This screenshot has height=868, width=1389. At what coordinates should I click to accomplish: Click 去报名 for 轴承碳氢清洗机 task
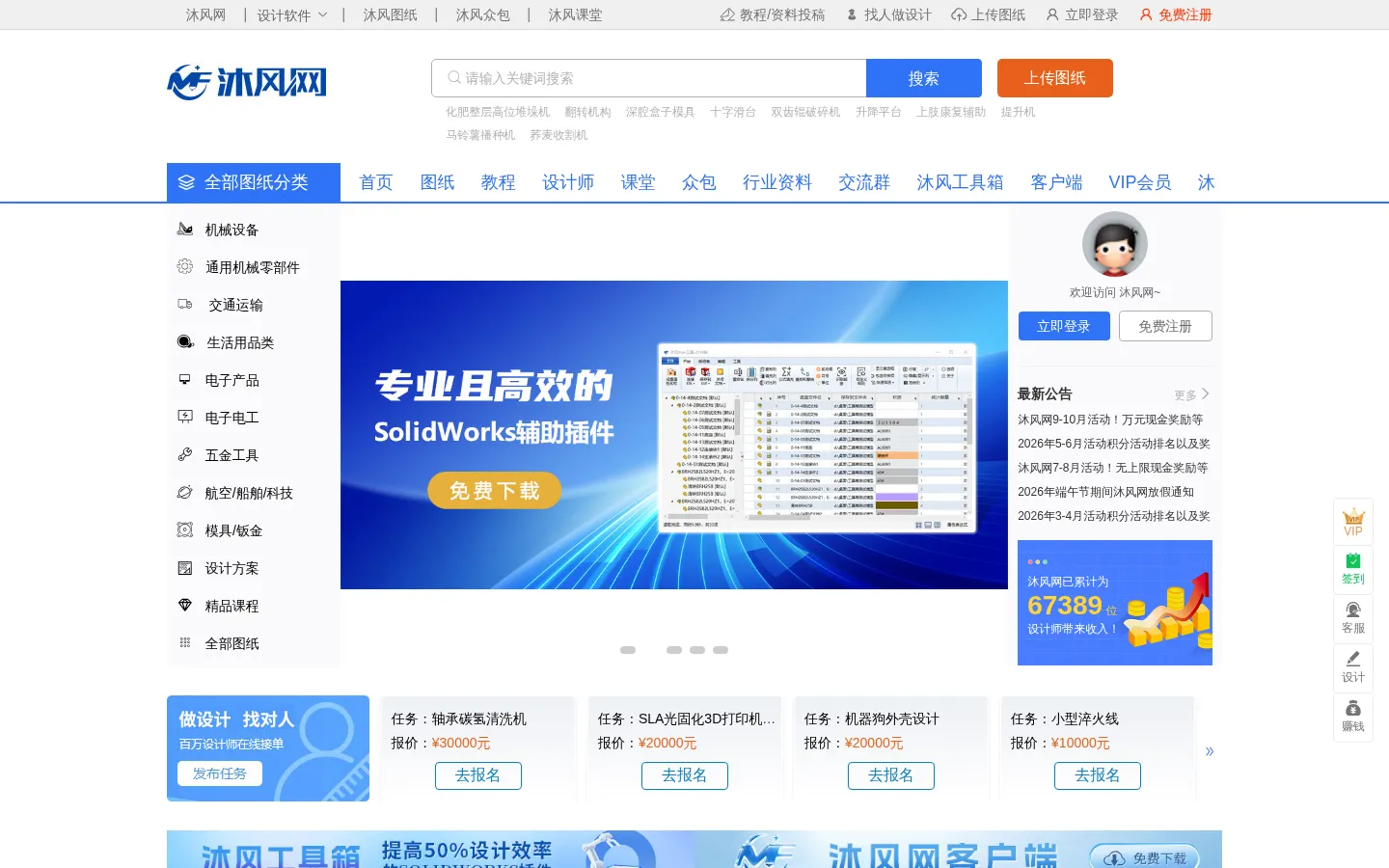pos(478,775)
